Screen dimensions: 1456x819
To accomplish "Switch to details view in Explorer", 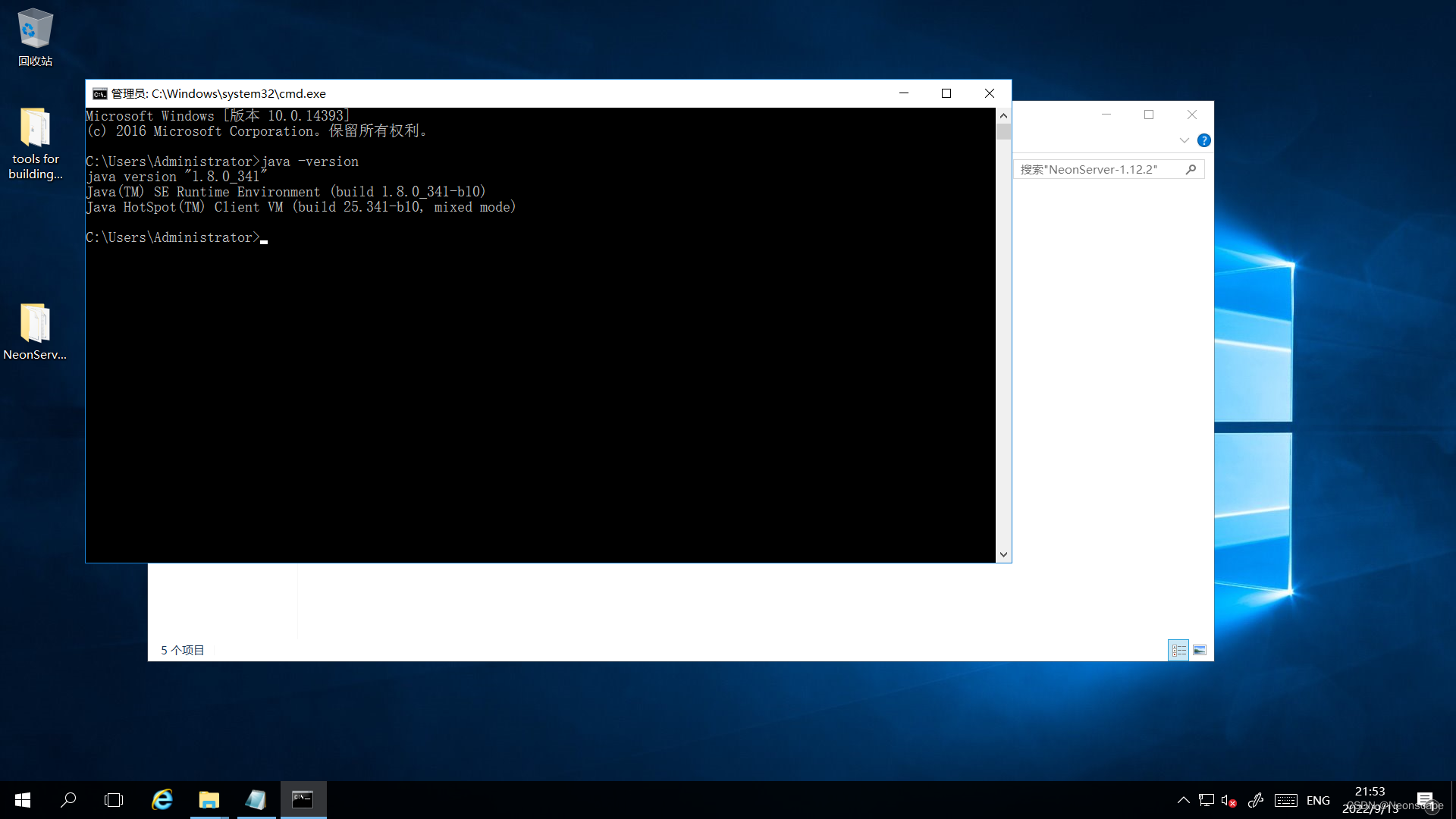I will click(x=1178, y=650).
